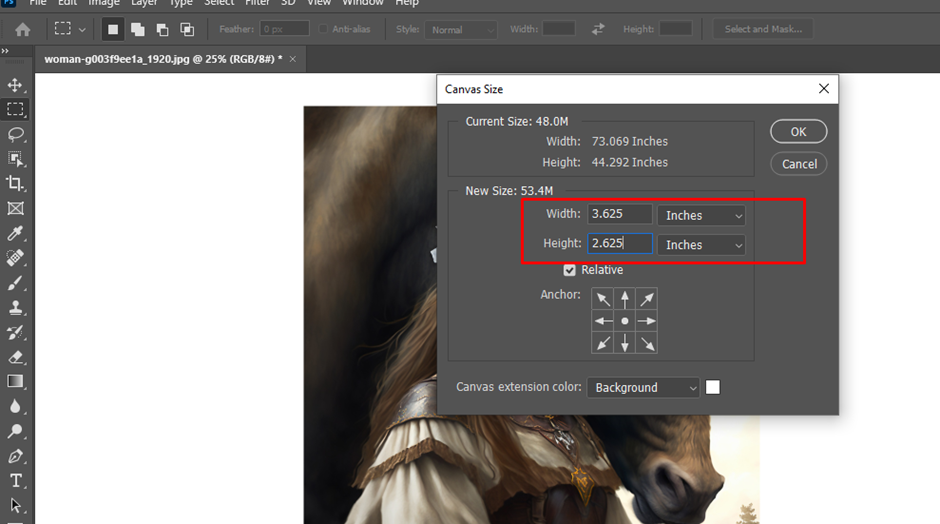The width and height of the screenshot is (940, 524).
Task: Choose Subtract from selection mode icon
Action: pyautogui.click(x=162, y=29)
